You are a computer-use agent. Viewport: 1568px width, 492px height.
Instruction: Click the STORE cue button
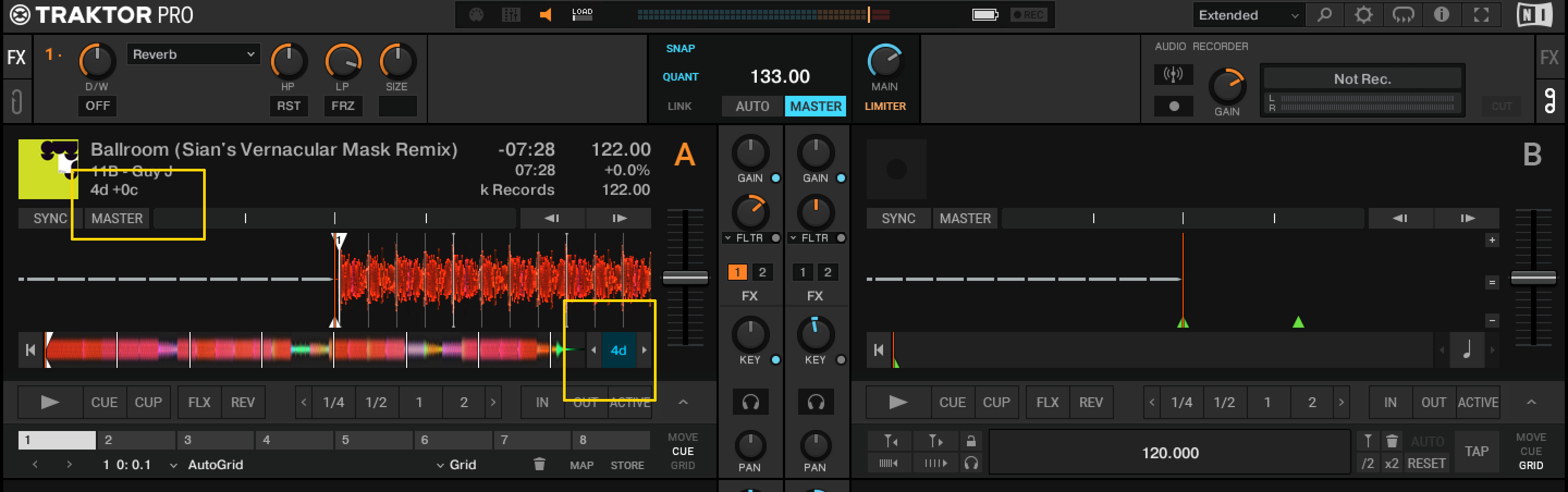pos(627,465)
